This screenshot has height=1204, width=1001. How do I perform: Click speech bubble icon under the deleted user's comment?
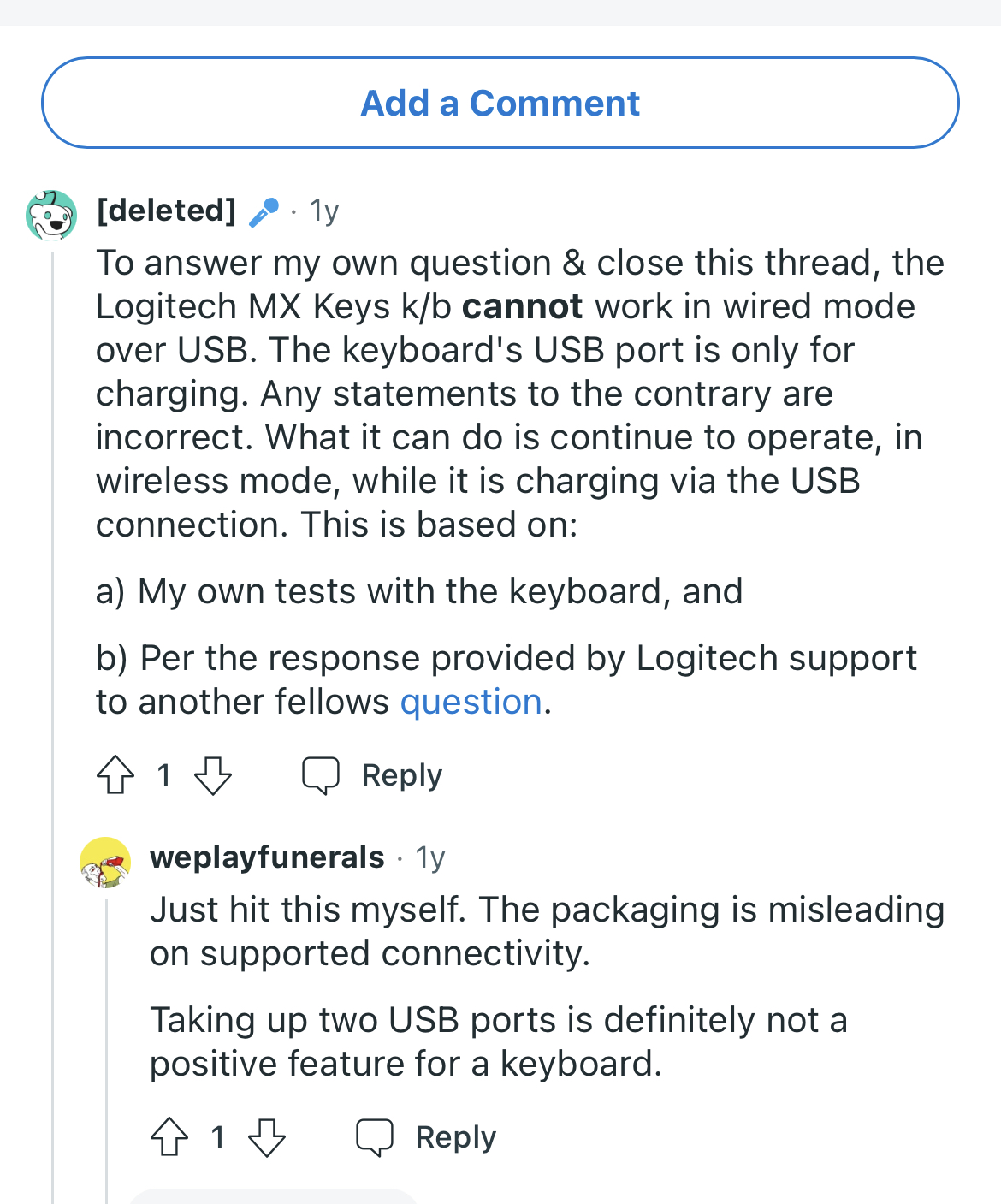(x=321, y=775)
